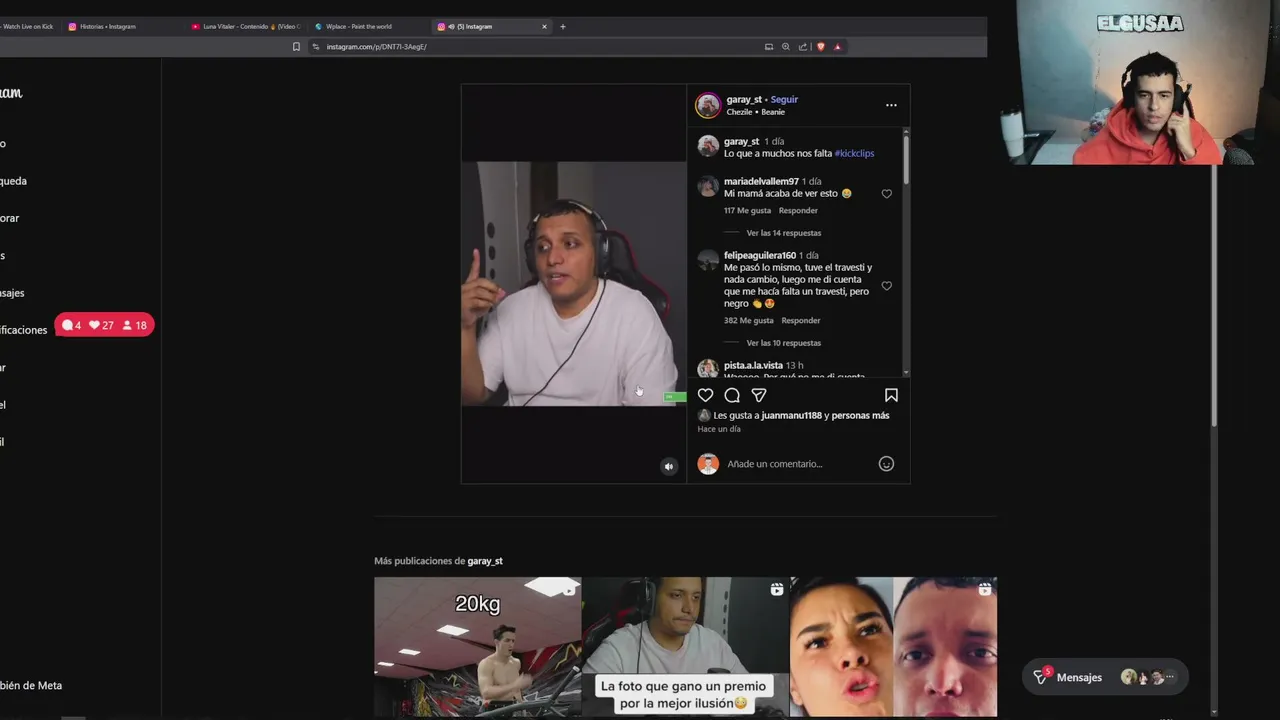Open the Brave shields icon
Viewport: 1280px width, 720px height.
point(821,47)
